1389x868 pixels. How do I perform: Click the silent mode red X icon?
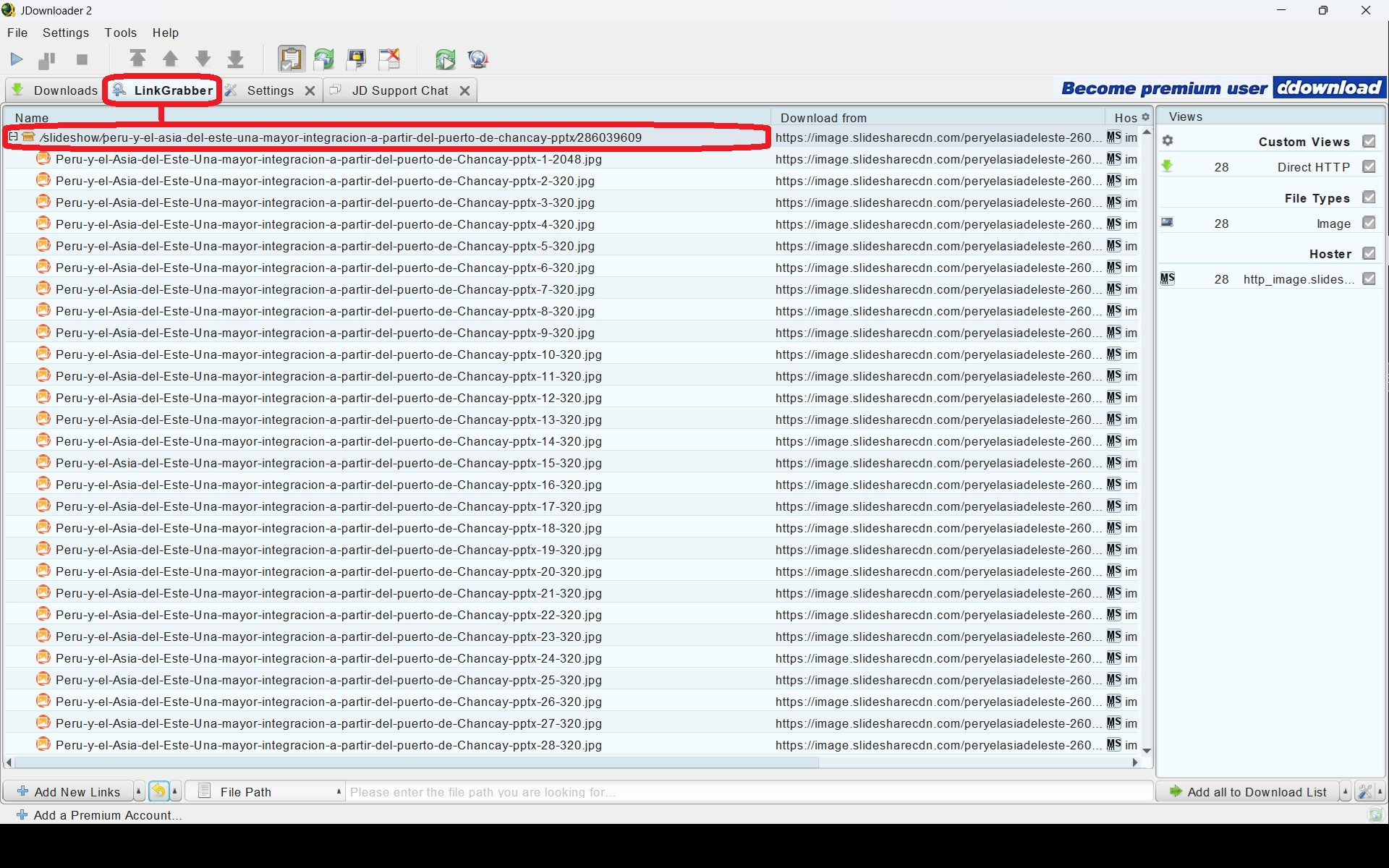click(x=389, y=59)
